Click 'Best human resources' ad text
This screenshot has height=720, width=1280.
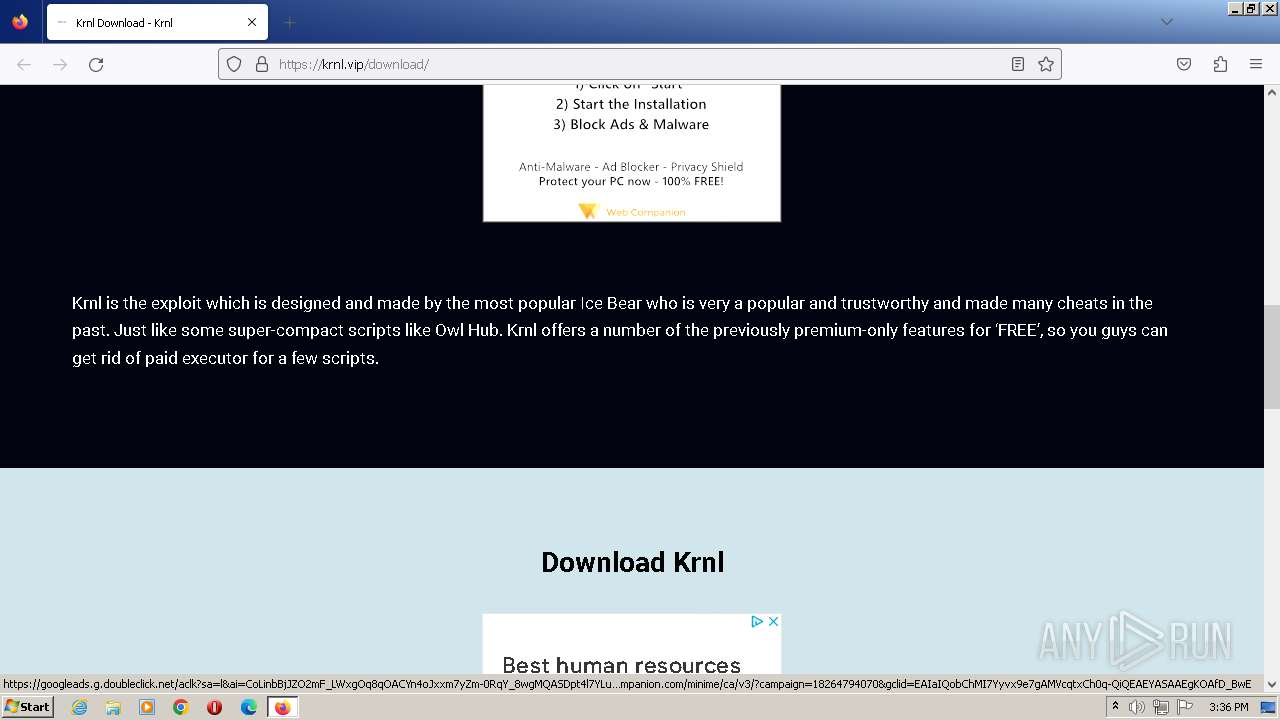tap(621, 664)
